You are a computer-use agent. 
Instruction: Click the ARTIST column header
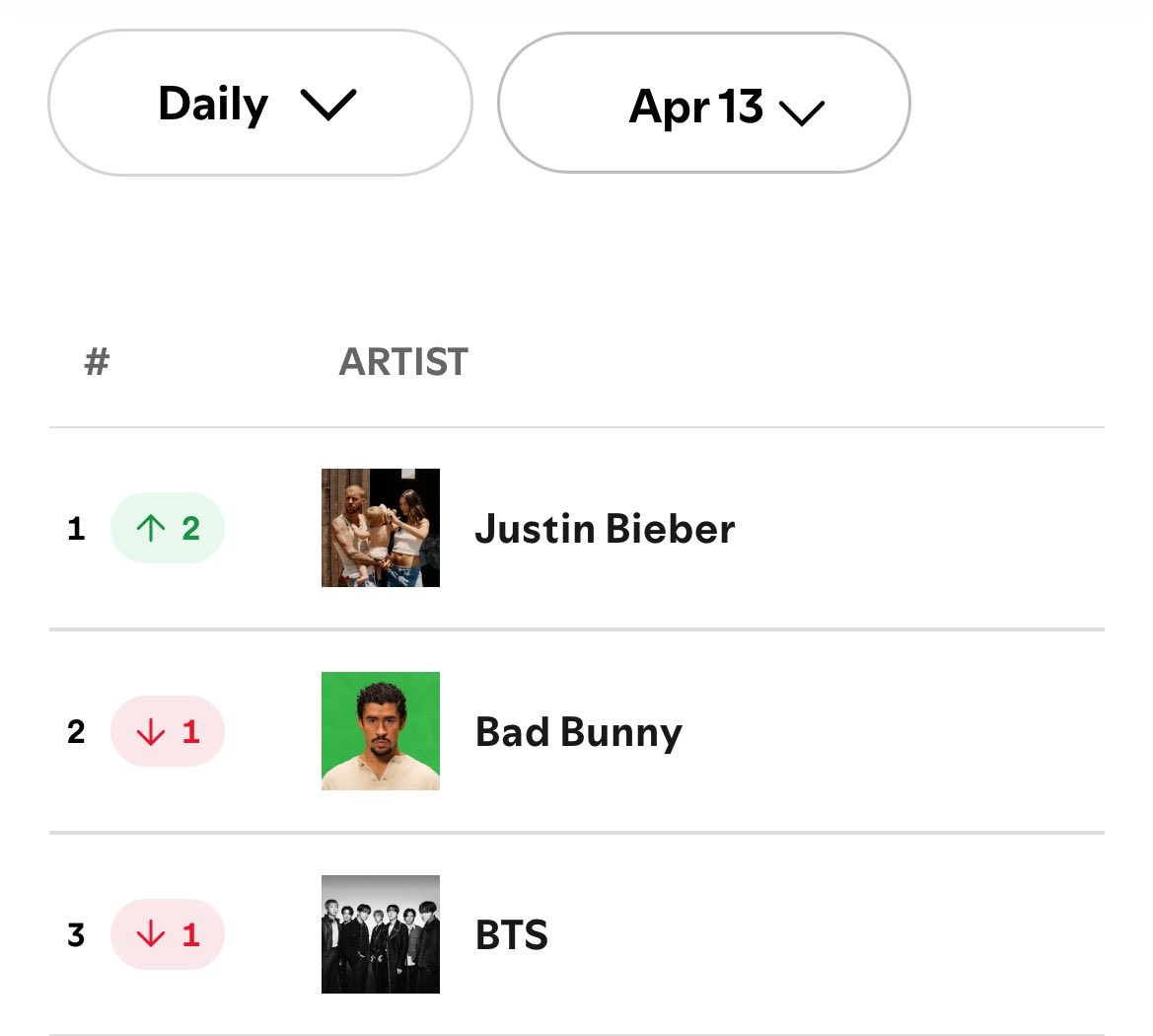[403, 362]
